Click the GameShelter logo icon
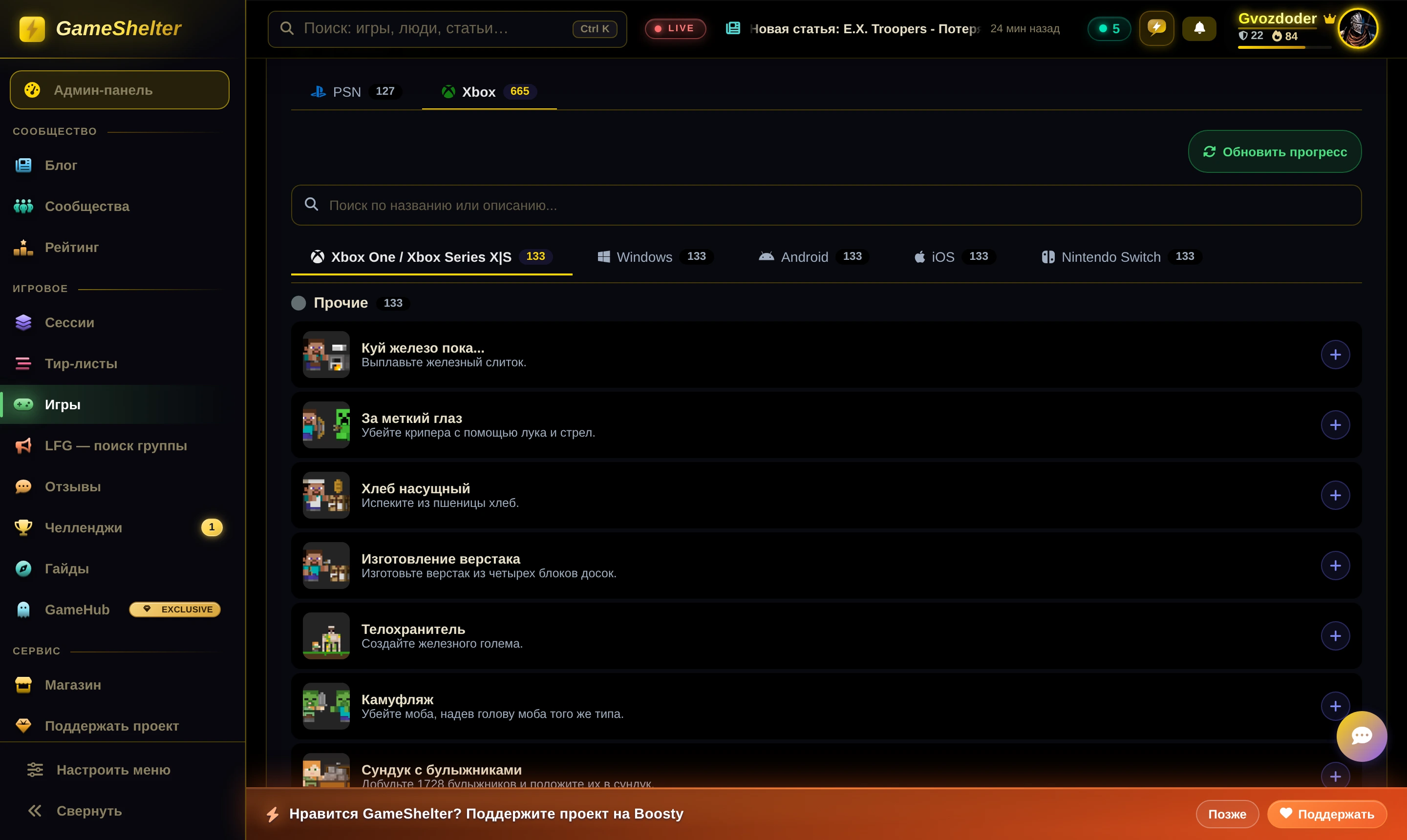The image size is (1407, 840). pos(32,28)
